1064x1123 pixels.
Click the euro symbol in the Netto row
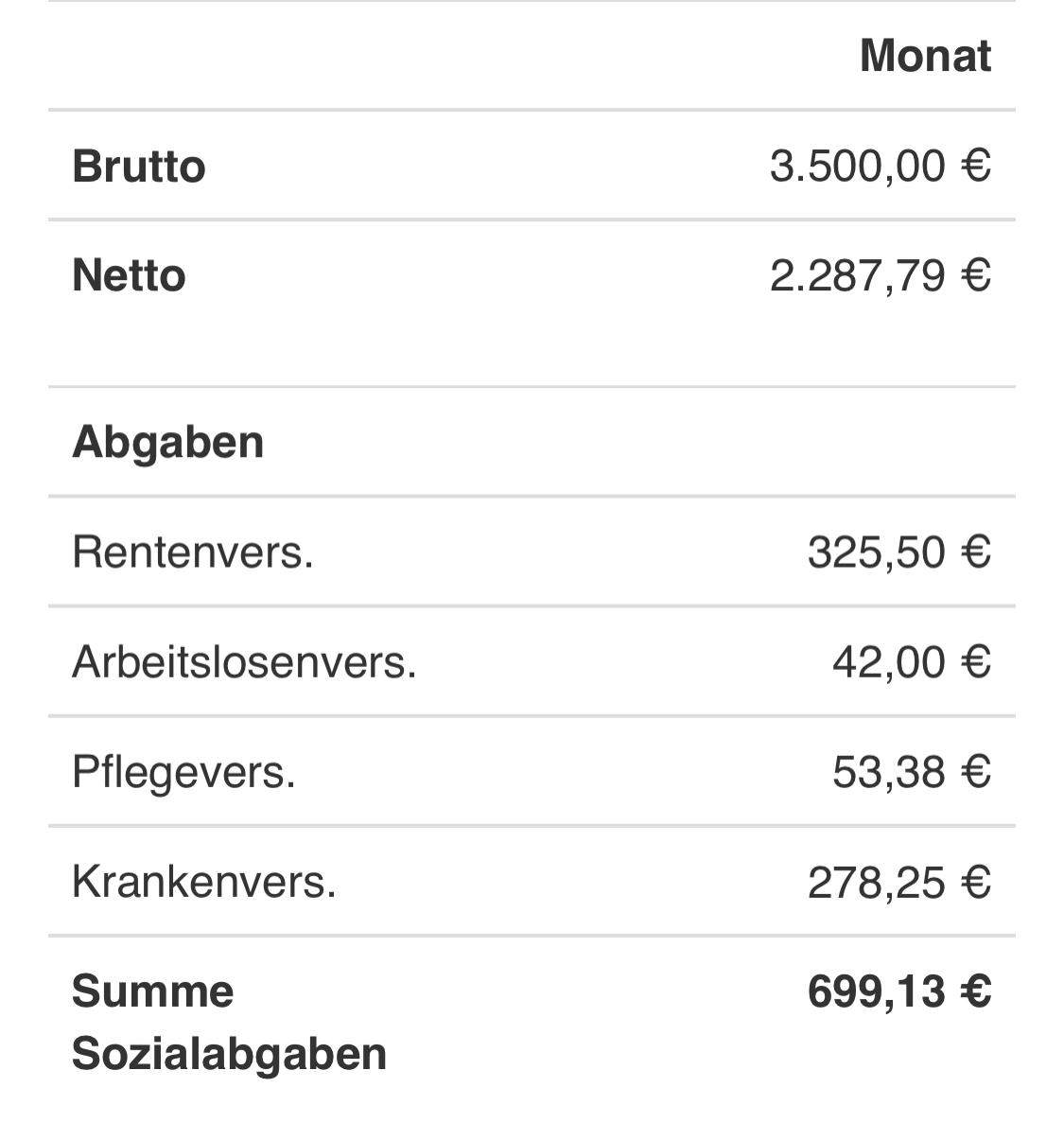tap(976, 276)
